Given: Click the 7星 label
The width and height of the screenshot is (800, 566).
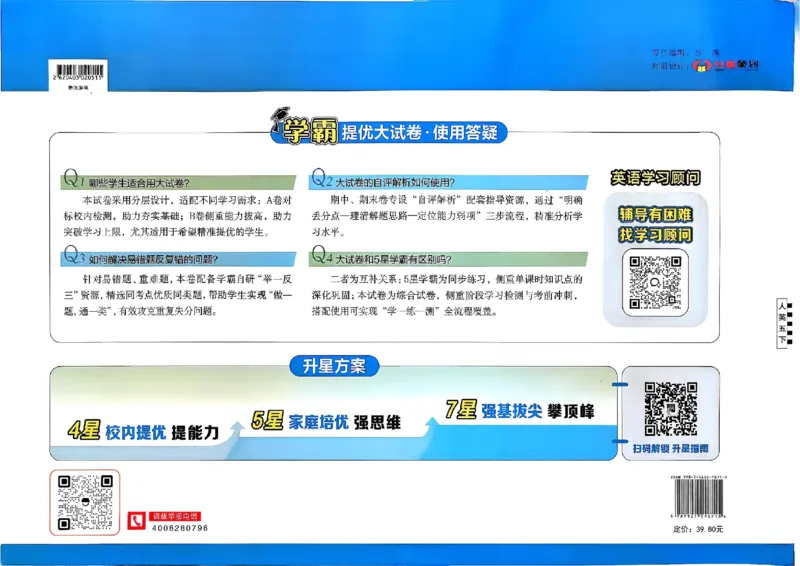Looking at the screenshot, I should [x=461, y=409].
